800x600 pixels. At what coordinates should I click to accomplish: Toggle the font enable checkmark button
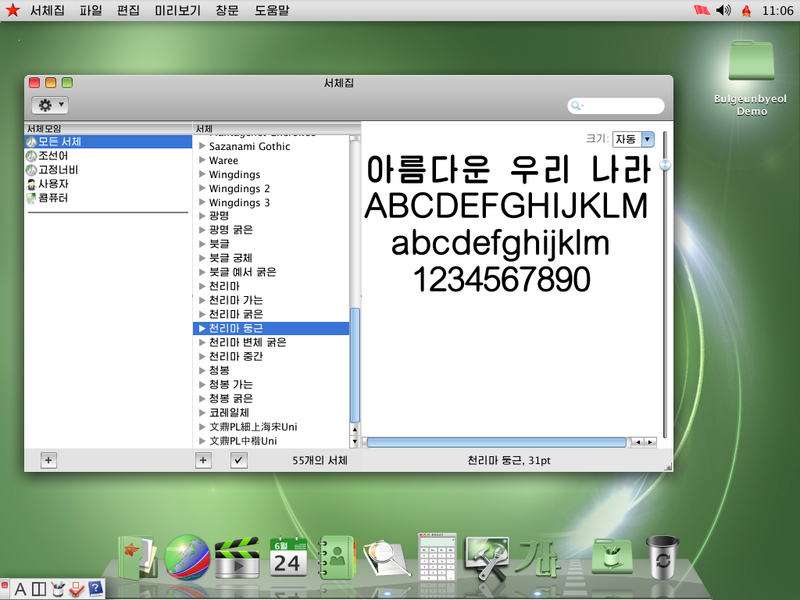pyautogui.click(x=238, y=460)
